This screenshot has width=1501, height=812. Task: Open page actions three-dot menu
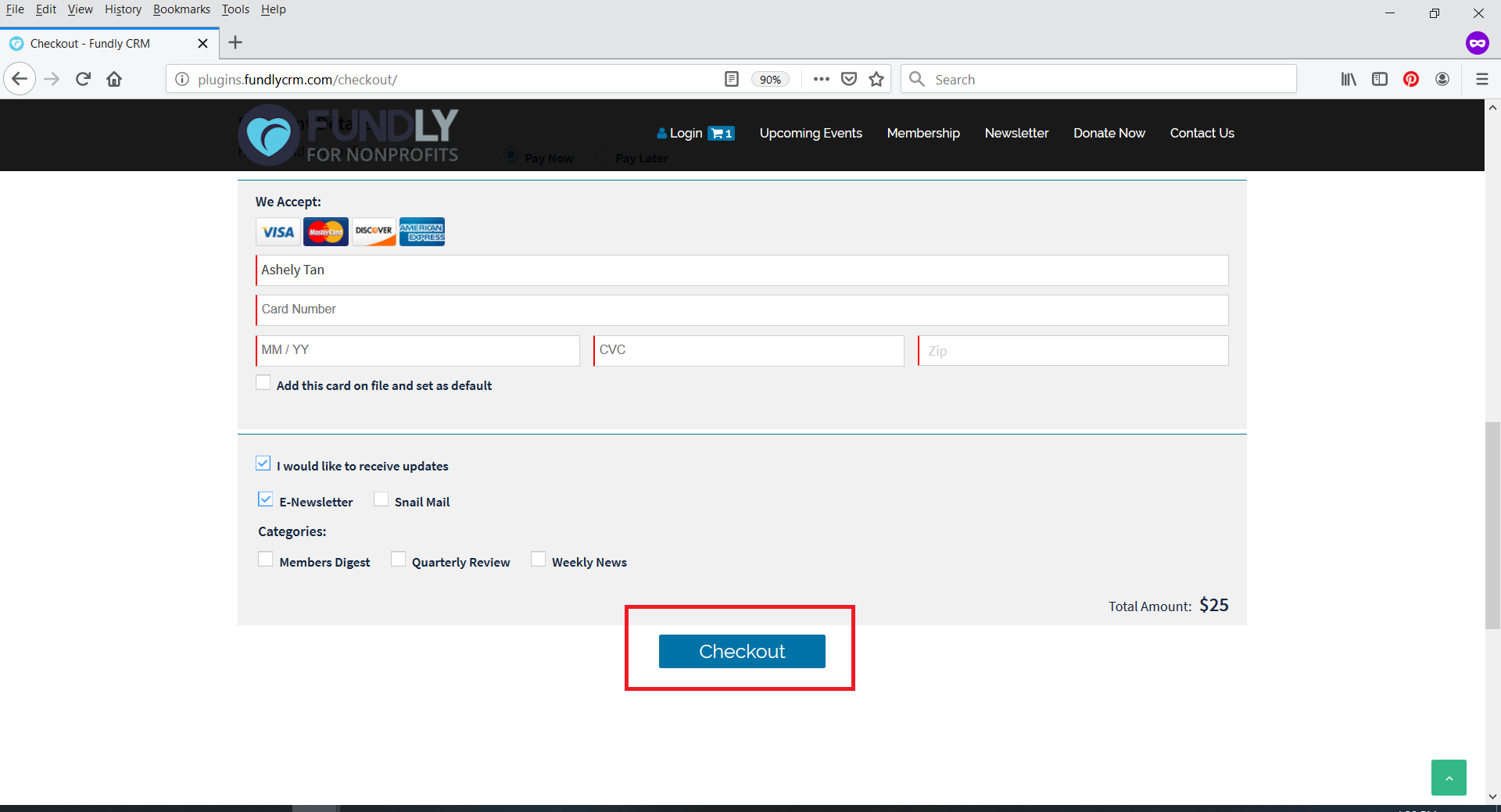pyautogui.click(x=821, y=79)
